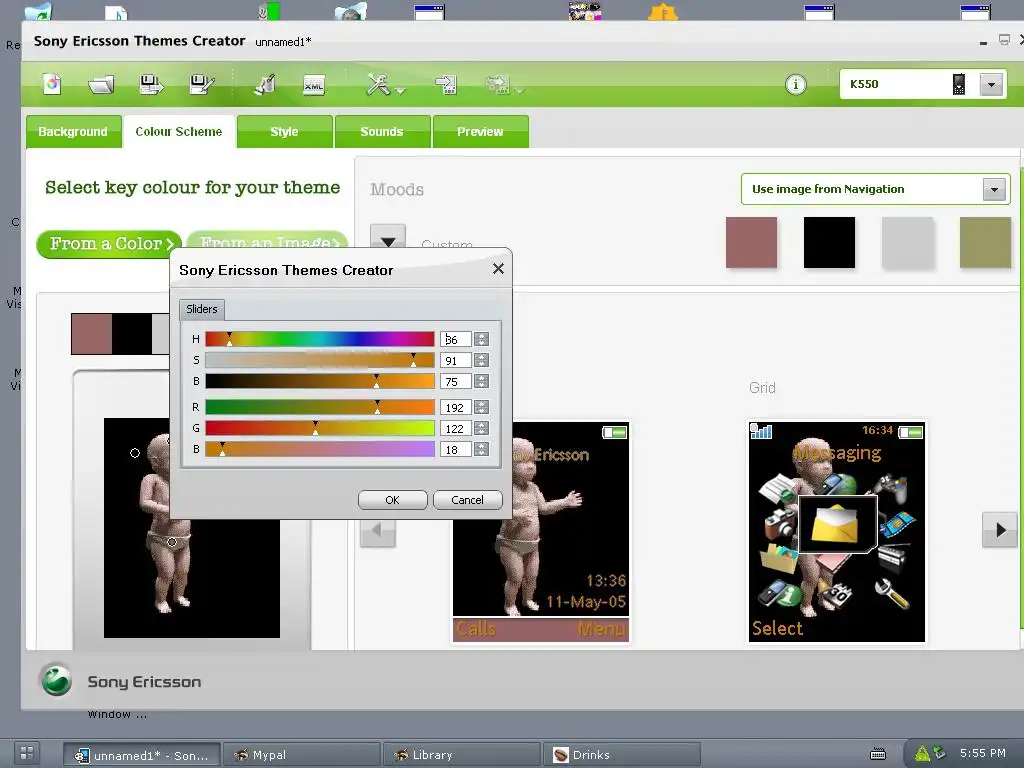
Task: Click the From a Color button
Action: pos(109,244)
